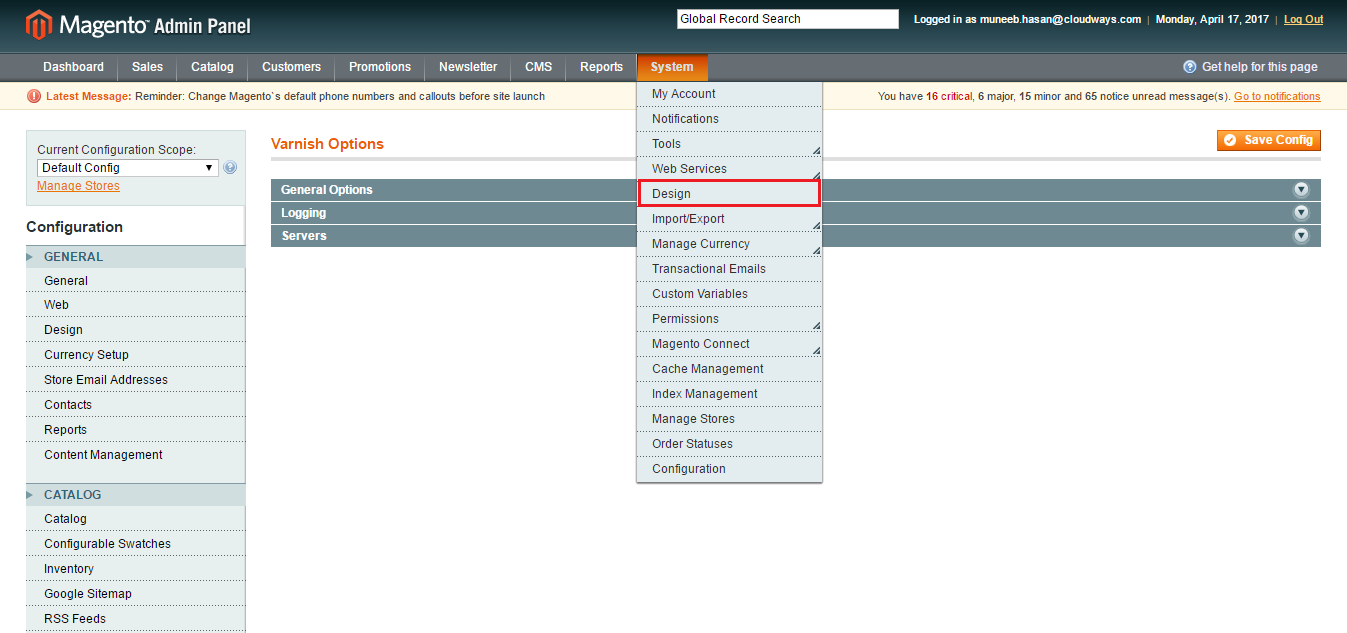The width and height of the screenshot is (1347, 633).
Task: Click the Manage Stores link under scope
Action: click(x=78, y=186)
